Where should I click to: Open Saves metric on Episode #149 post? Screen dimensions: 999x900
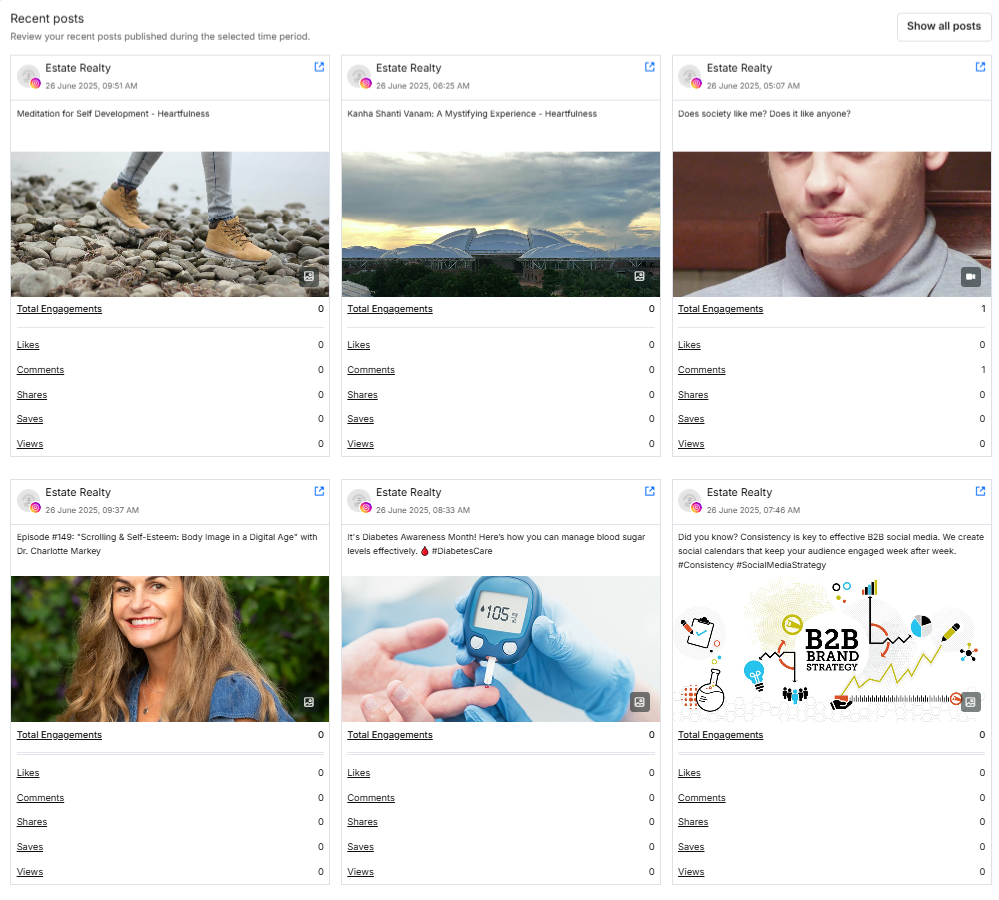[x=30, y=847]
